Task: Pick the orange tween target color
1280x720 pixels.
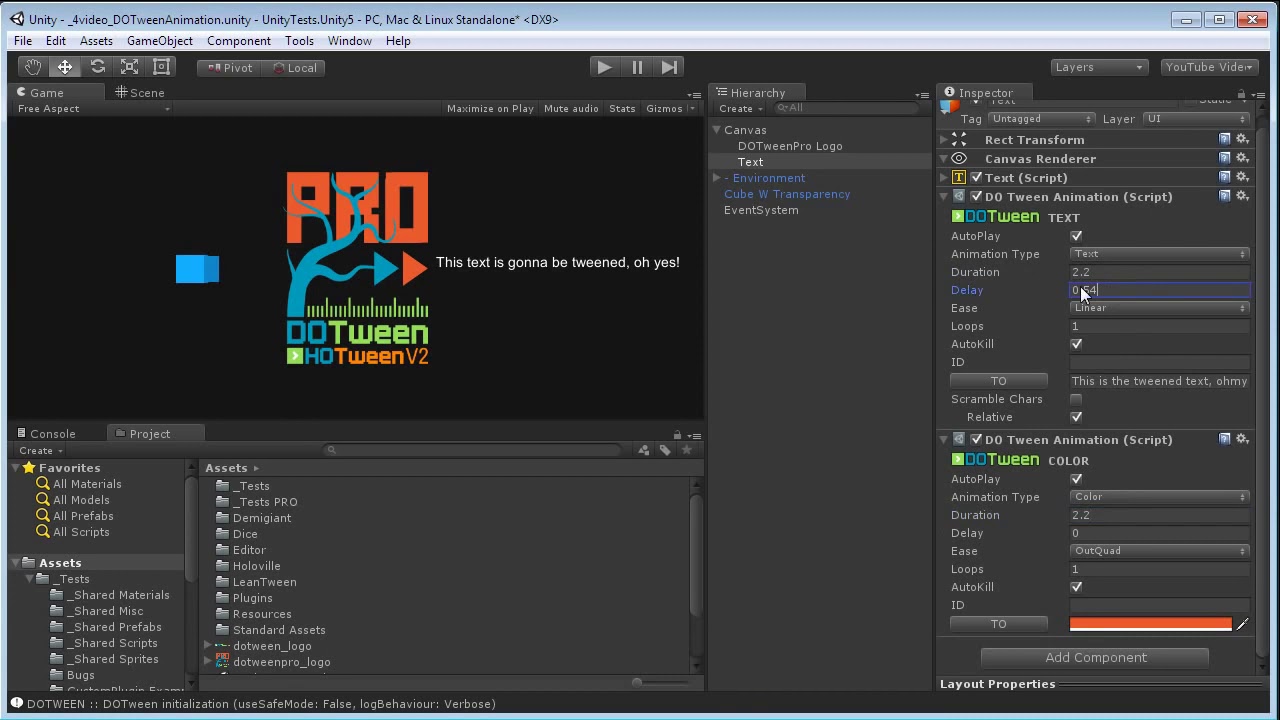Action: [x=1151, y=624]
